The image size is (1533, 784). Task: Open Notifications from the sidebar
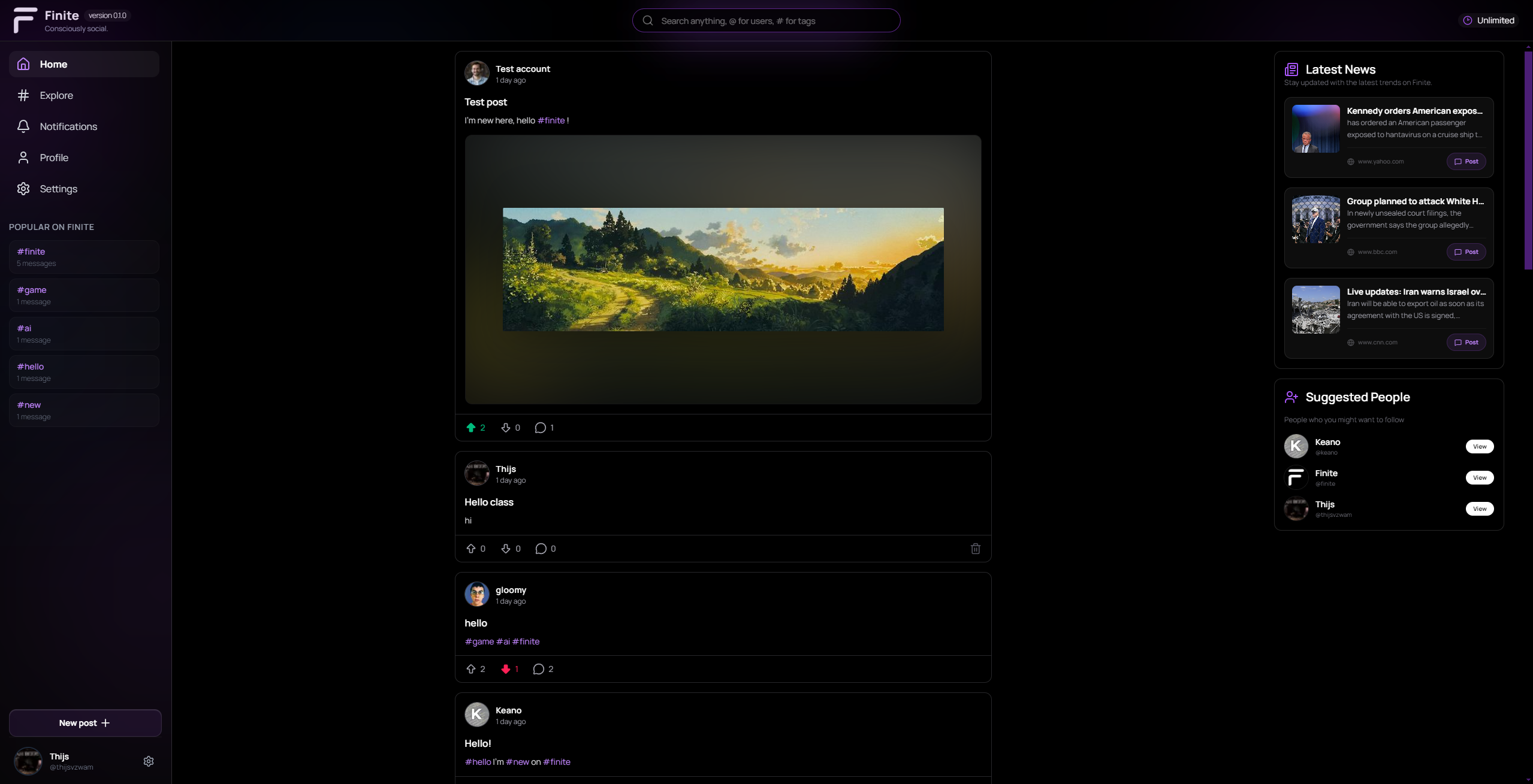pos(84,126)
